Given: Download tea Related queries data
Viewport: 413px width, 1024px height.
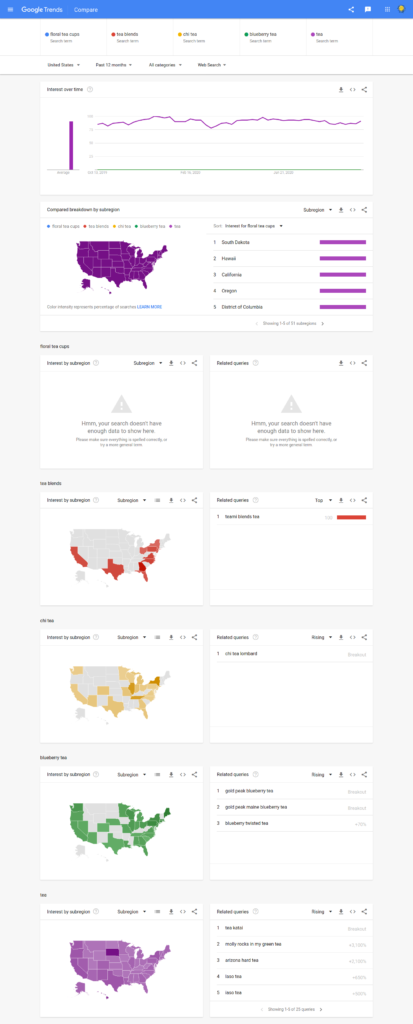Looking at the screenshot, I should [x=340, y=912].
